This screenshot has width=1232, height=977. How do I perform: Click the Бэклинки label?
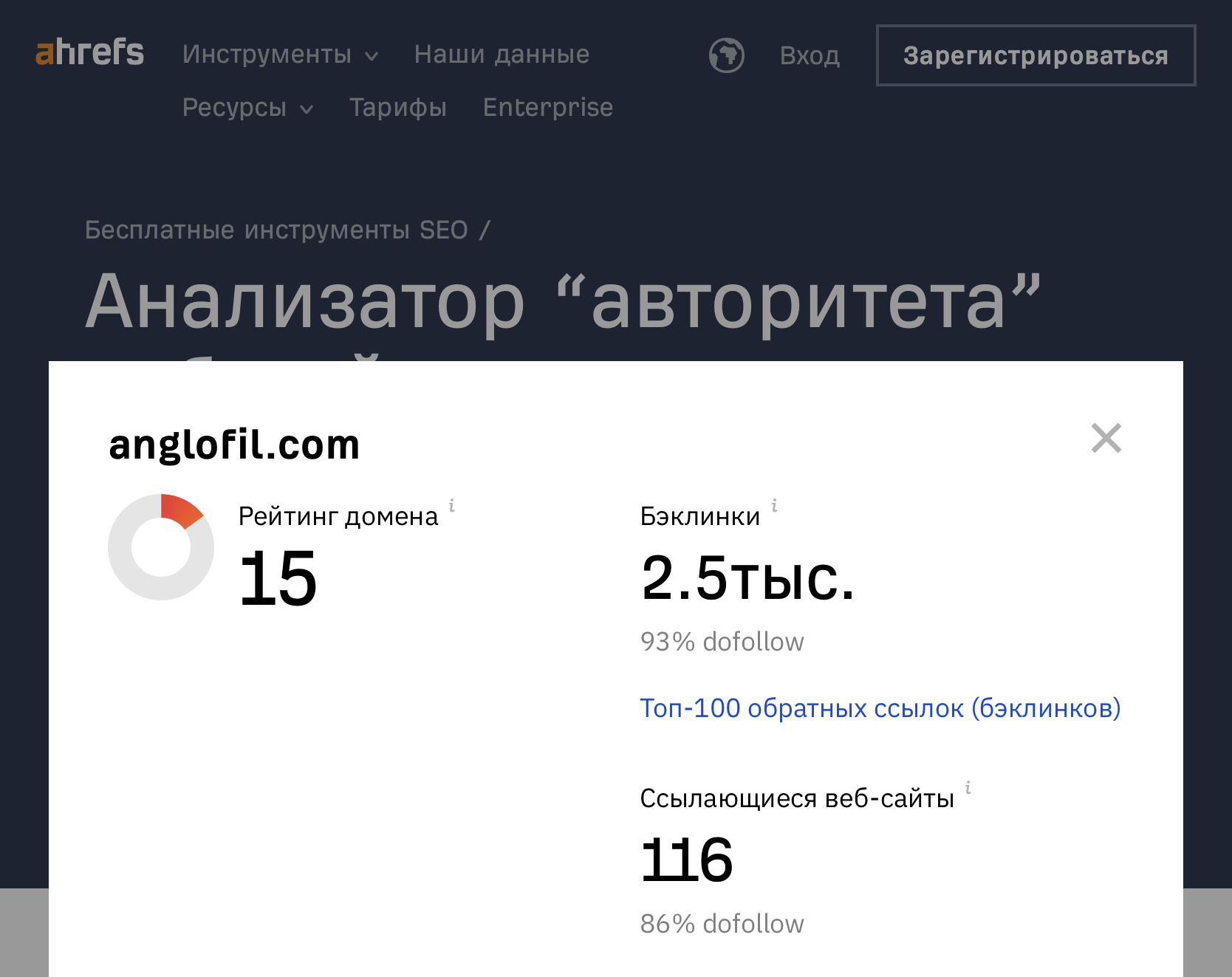coord(700,516)
